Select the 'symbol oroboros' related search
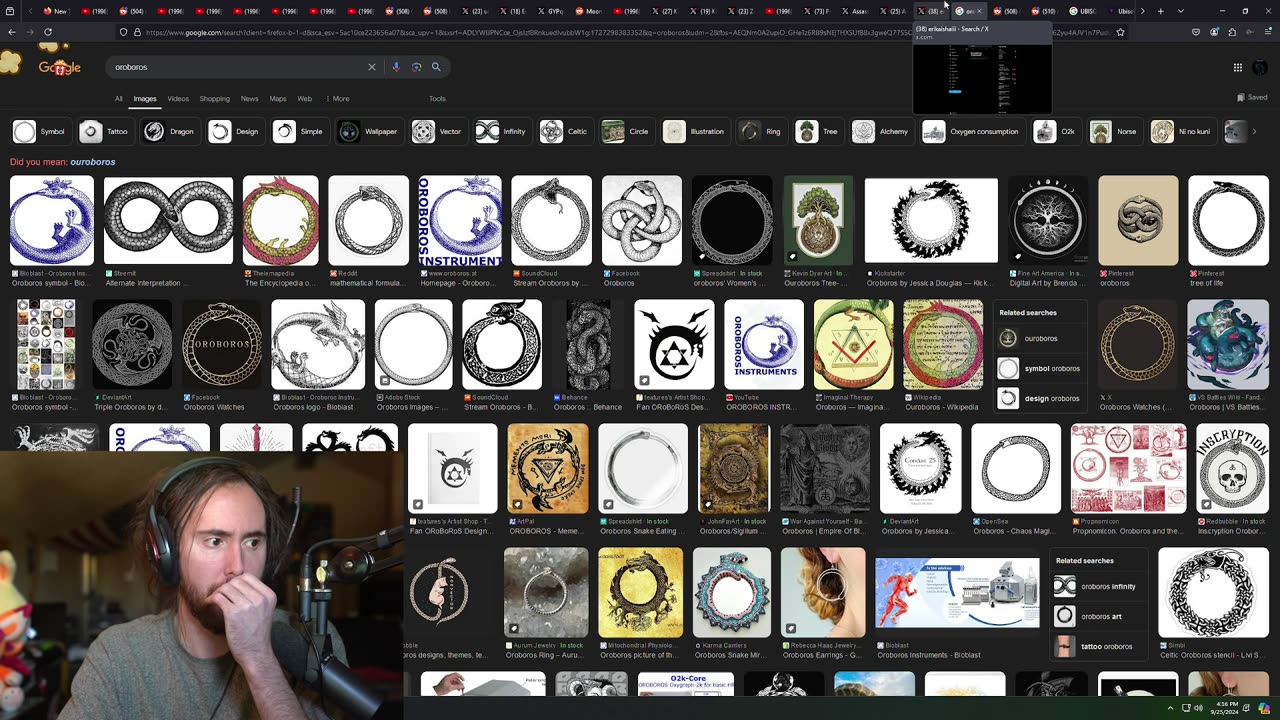 [x=1041, y=368]
